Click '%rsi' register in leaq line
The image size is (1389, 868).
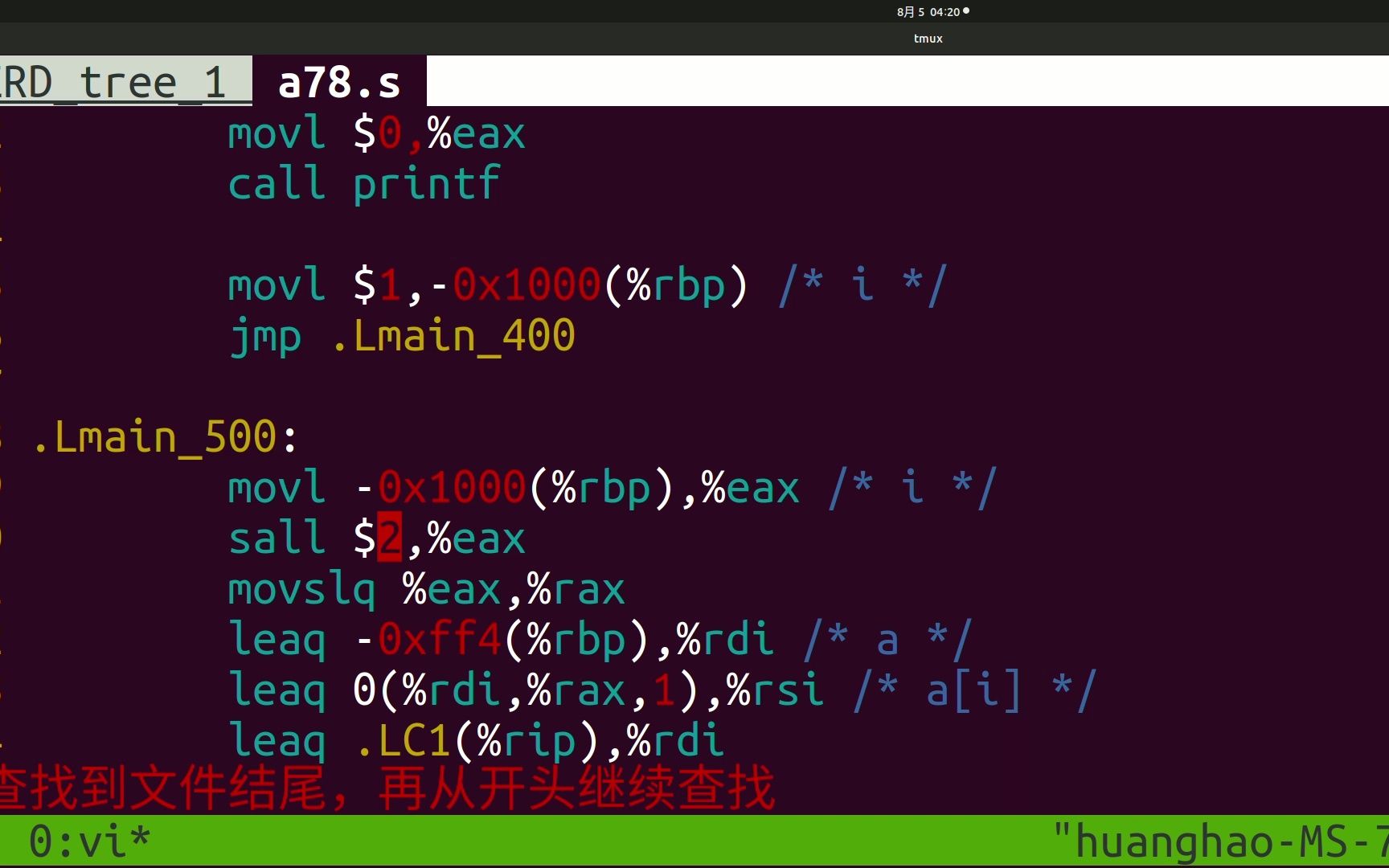coord(775,690)
